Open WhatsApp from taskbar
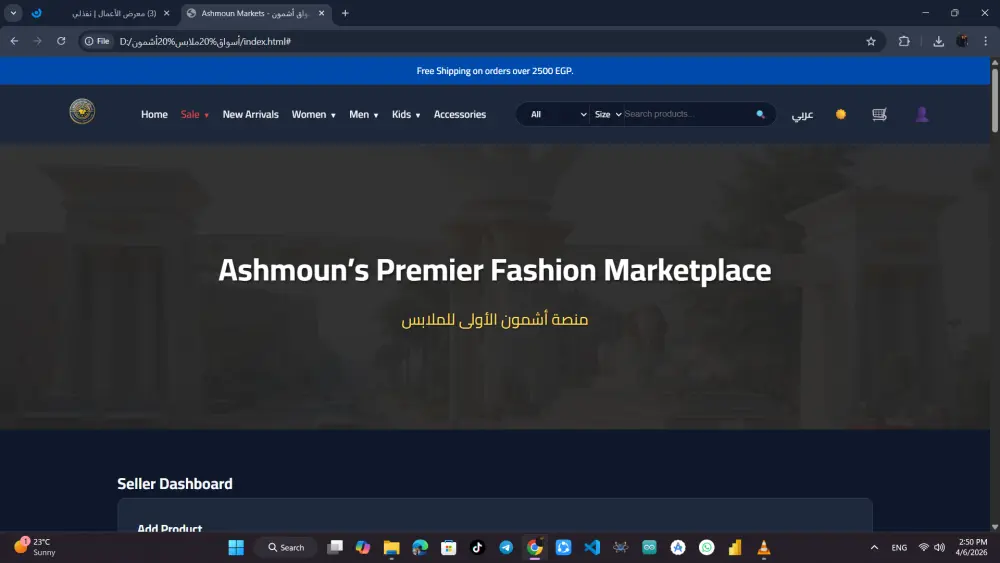Screen dimensions: 1000x563 pyautogui.click(x=707, y=547)
